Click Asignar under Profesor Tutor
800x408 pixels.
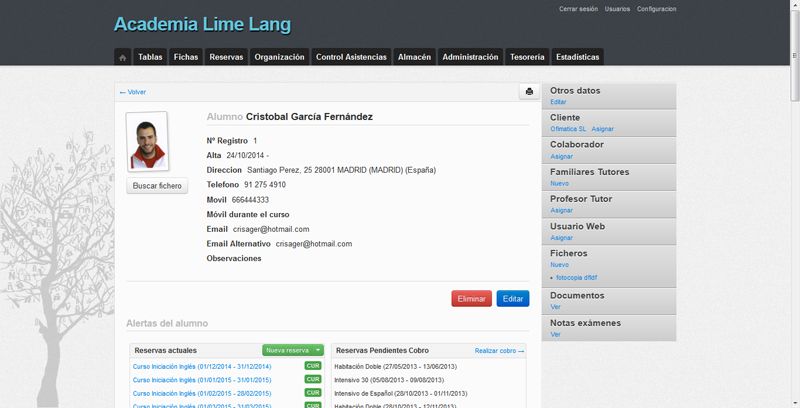[x=561, y=210]
